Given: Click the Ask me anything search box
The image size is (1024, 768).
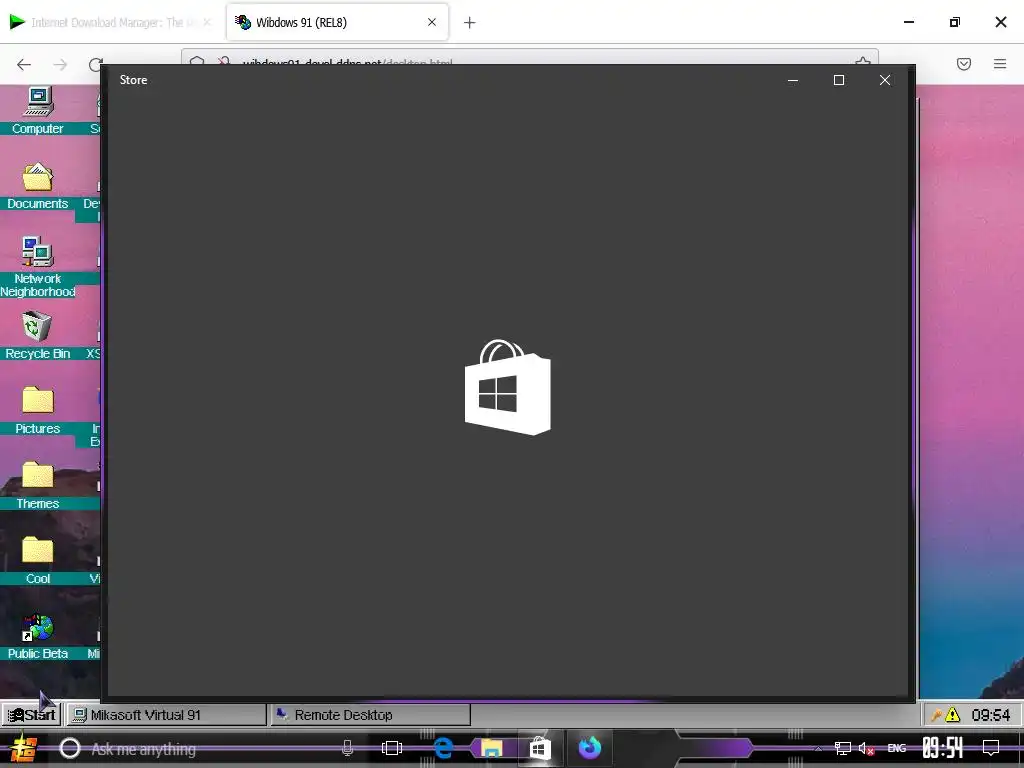Looking at the screenshot, I should [206, 748].
